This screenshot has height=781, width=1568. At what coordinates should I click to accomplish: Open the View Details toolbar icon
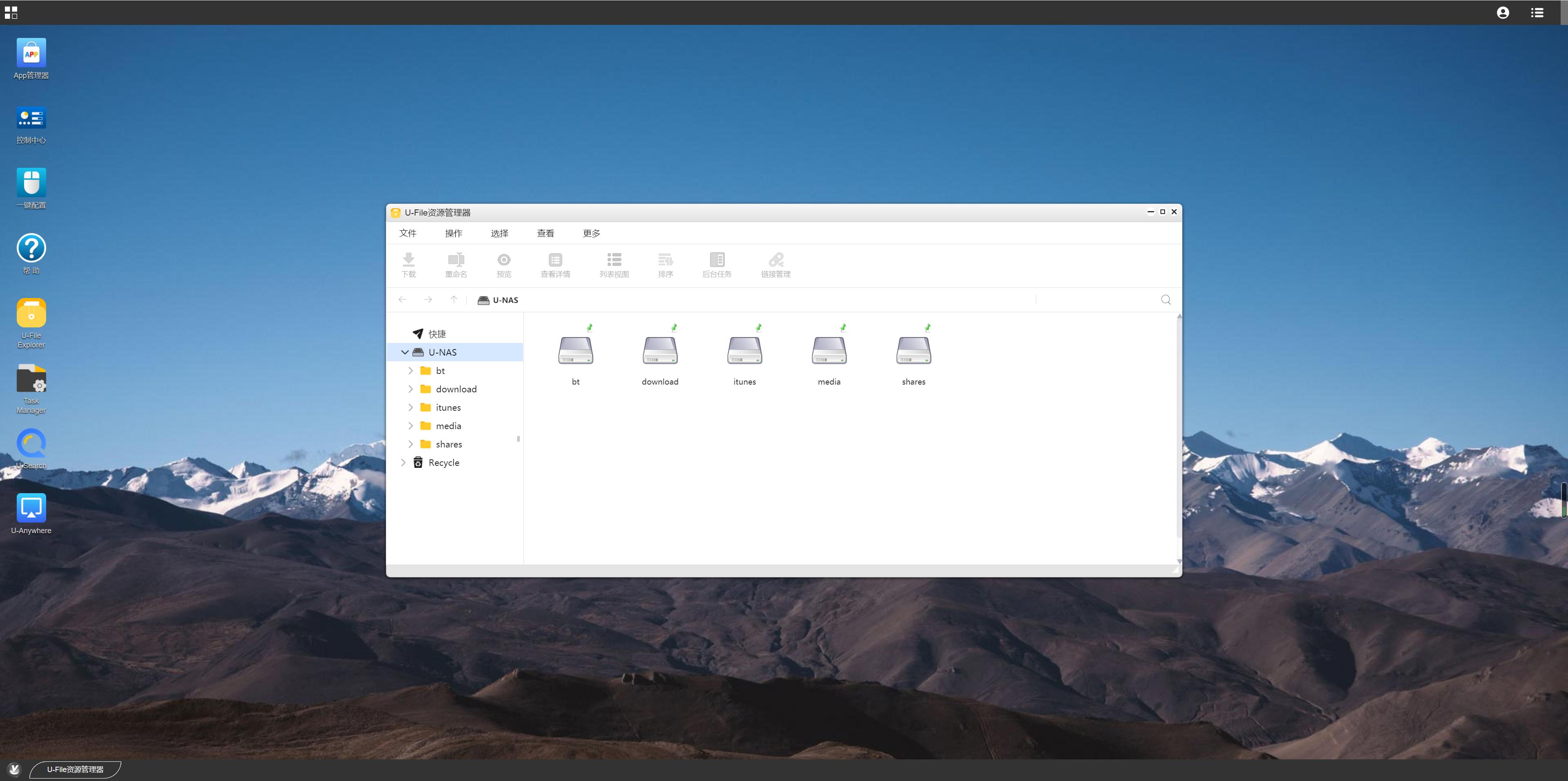click(x=555, y=264)
